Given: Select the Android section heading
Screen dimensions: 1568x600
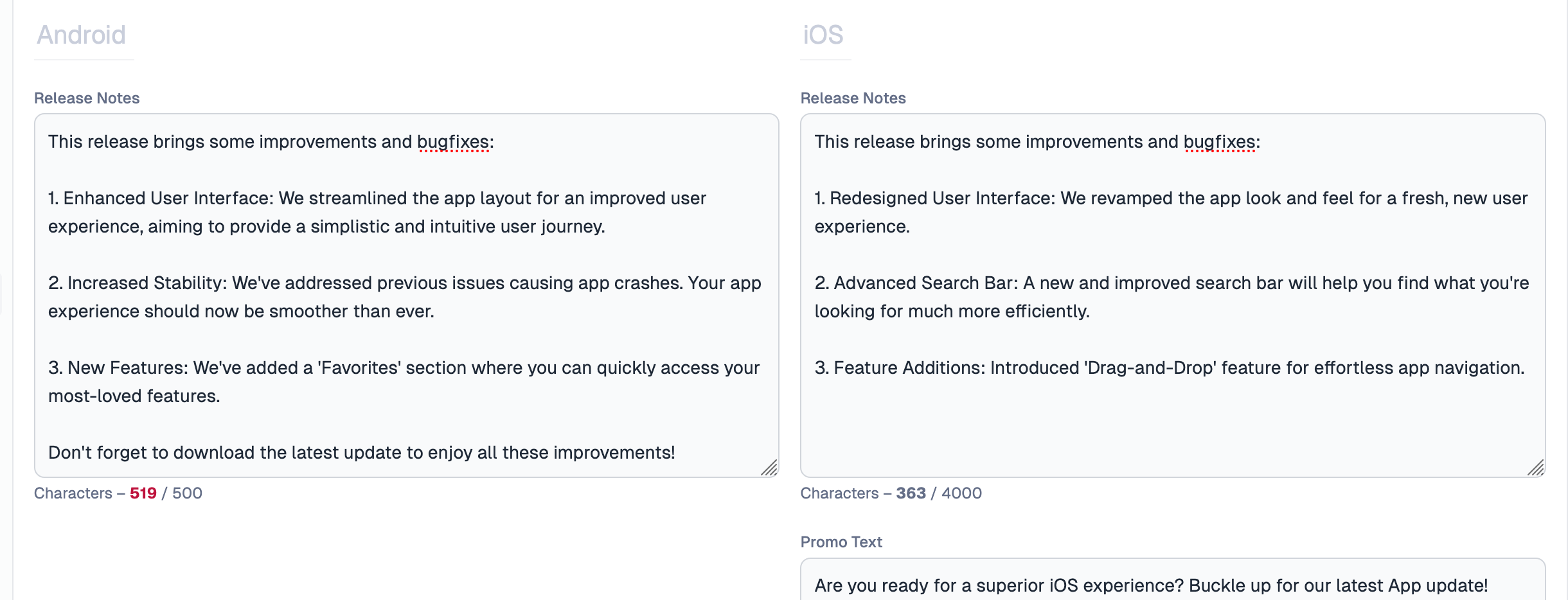Looking at the screenshot, I should tap(81, 35).
